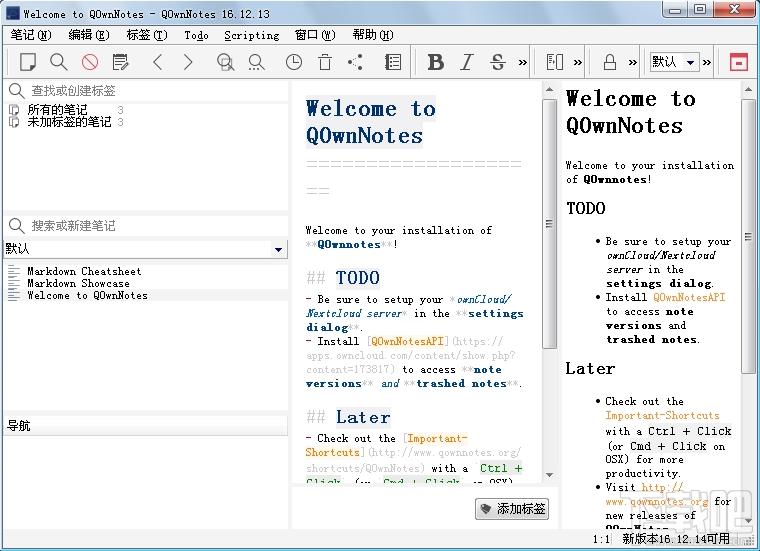760x551 pixels.
Task: Click QOwnNotesAPI link in preview
Action: (x=689, y=297)
